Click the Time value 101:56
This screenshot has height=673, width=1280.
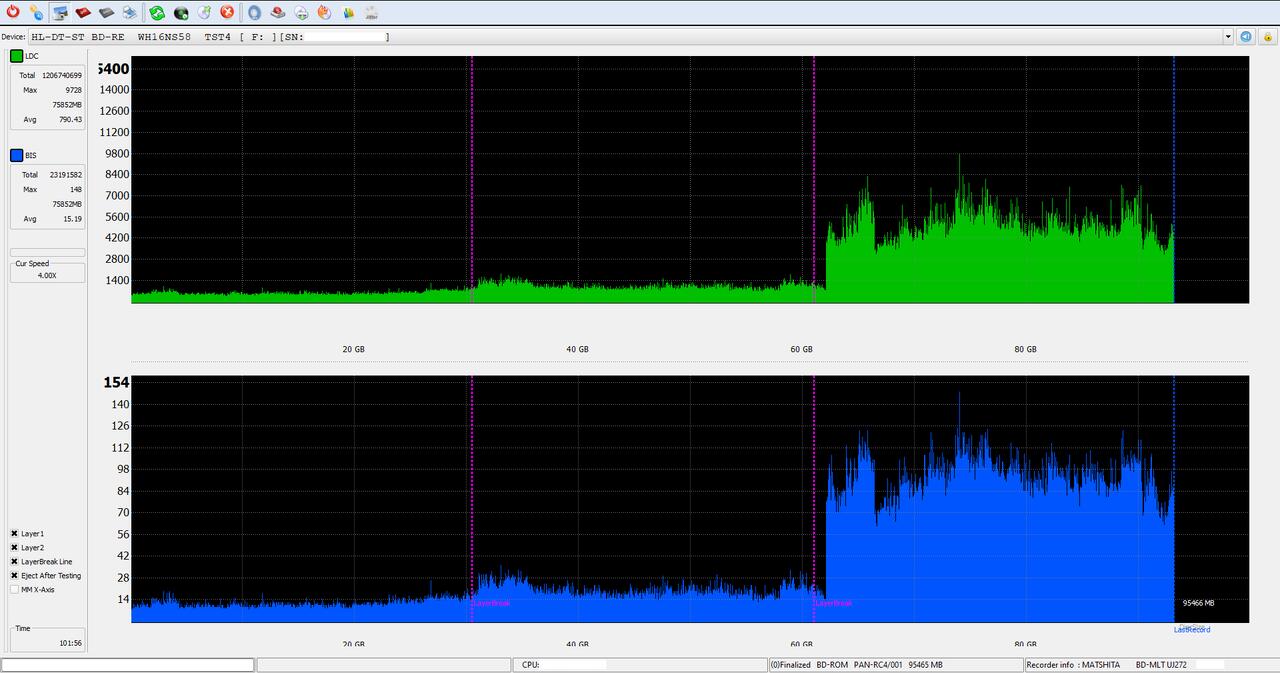[71, 643]
